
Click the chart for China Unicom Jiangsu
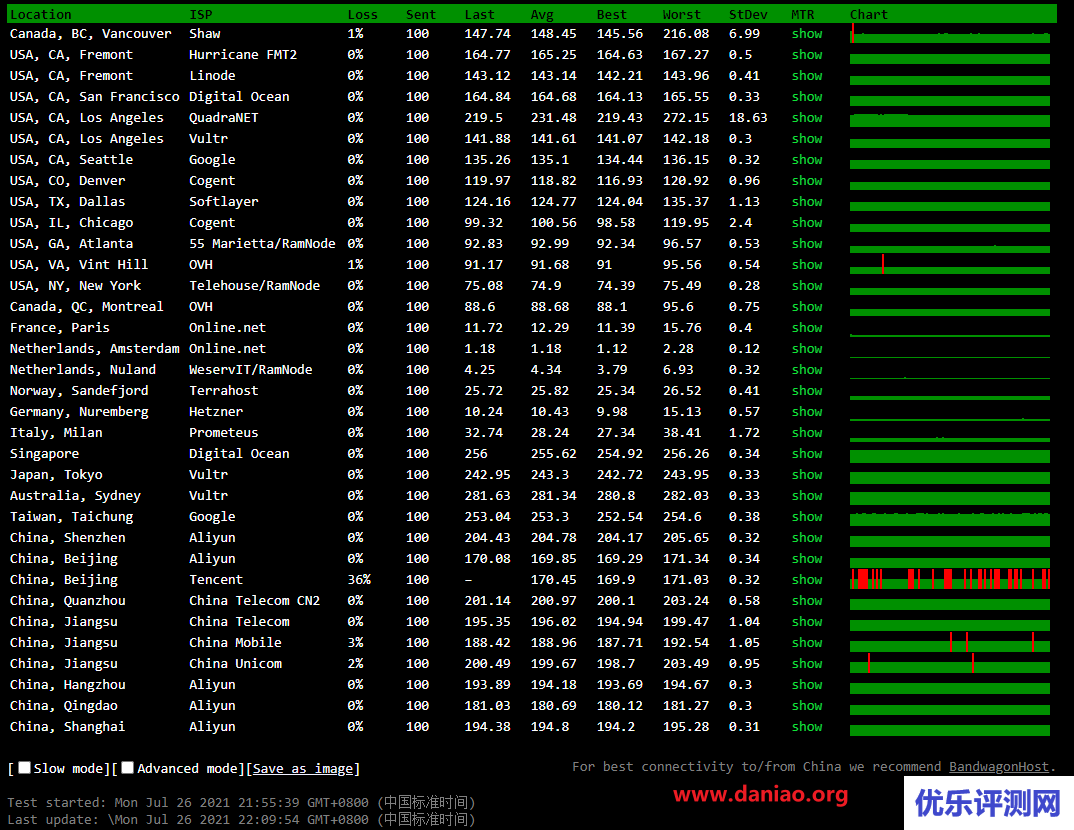click(950, 664)
